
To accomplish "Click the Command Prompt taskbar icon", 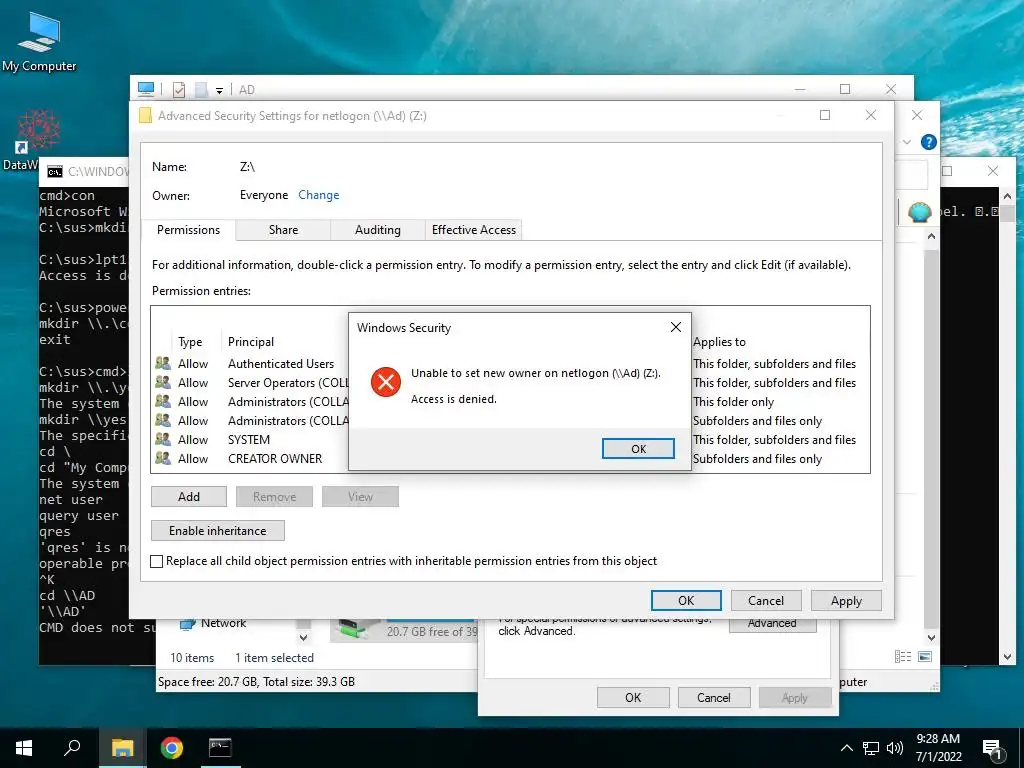I will coord(220,748).
